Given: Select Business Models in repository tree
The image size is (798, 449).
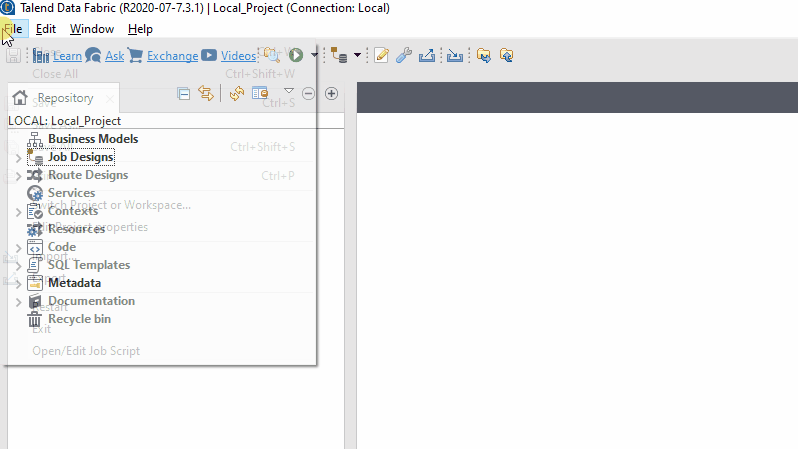Looking at the screenshot, I should (92, 139).
